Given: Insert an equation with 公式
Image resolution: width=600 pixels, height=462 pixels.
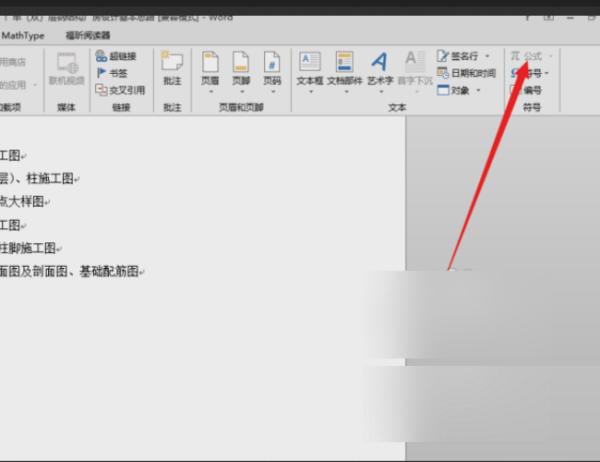Looking at the screenshot, I should tap(526, 56).
